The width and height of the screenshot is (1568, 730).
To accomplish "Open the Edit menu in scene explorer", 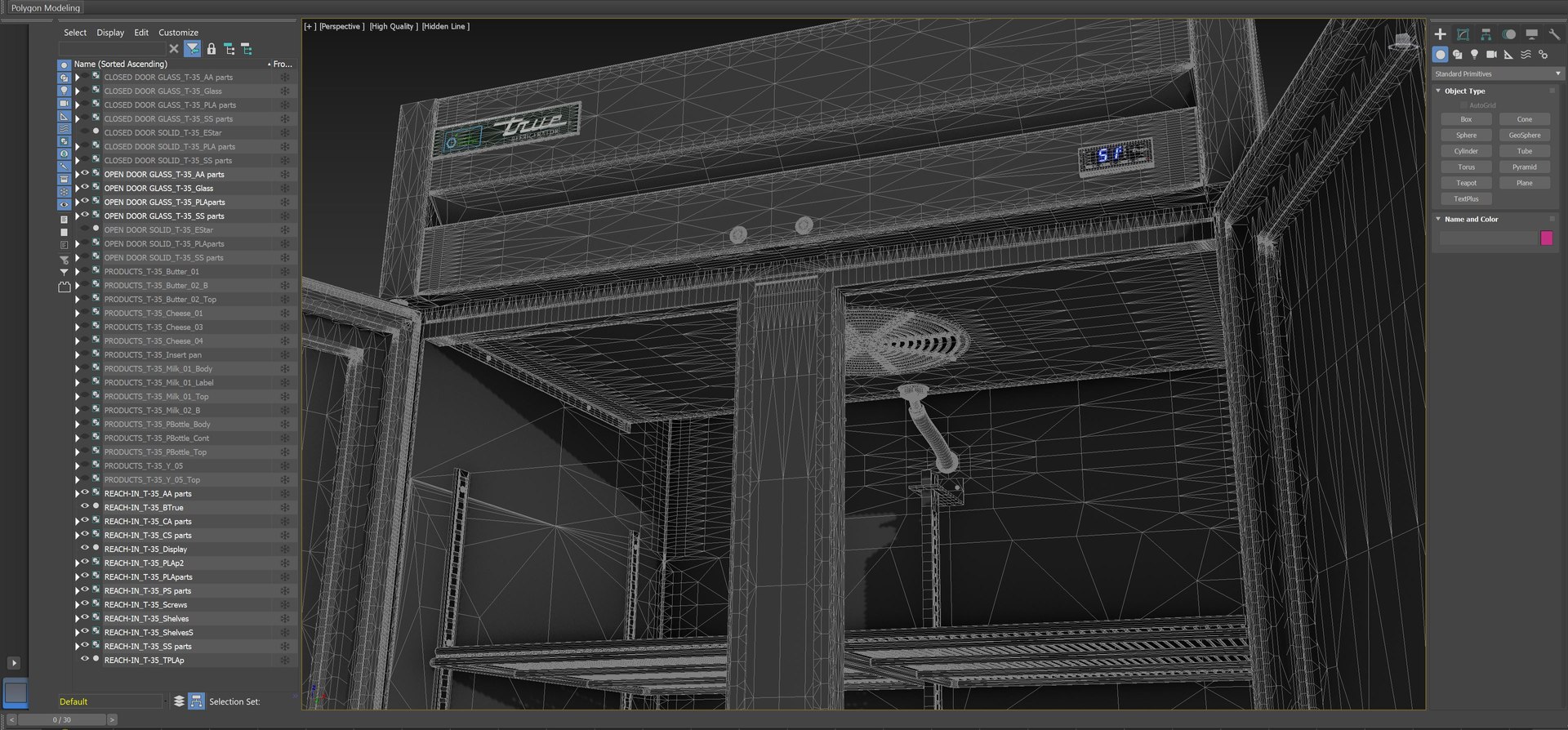I will pyautogui.click(x=141, y=33).
